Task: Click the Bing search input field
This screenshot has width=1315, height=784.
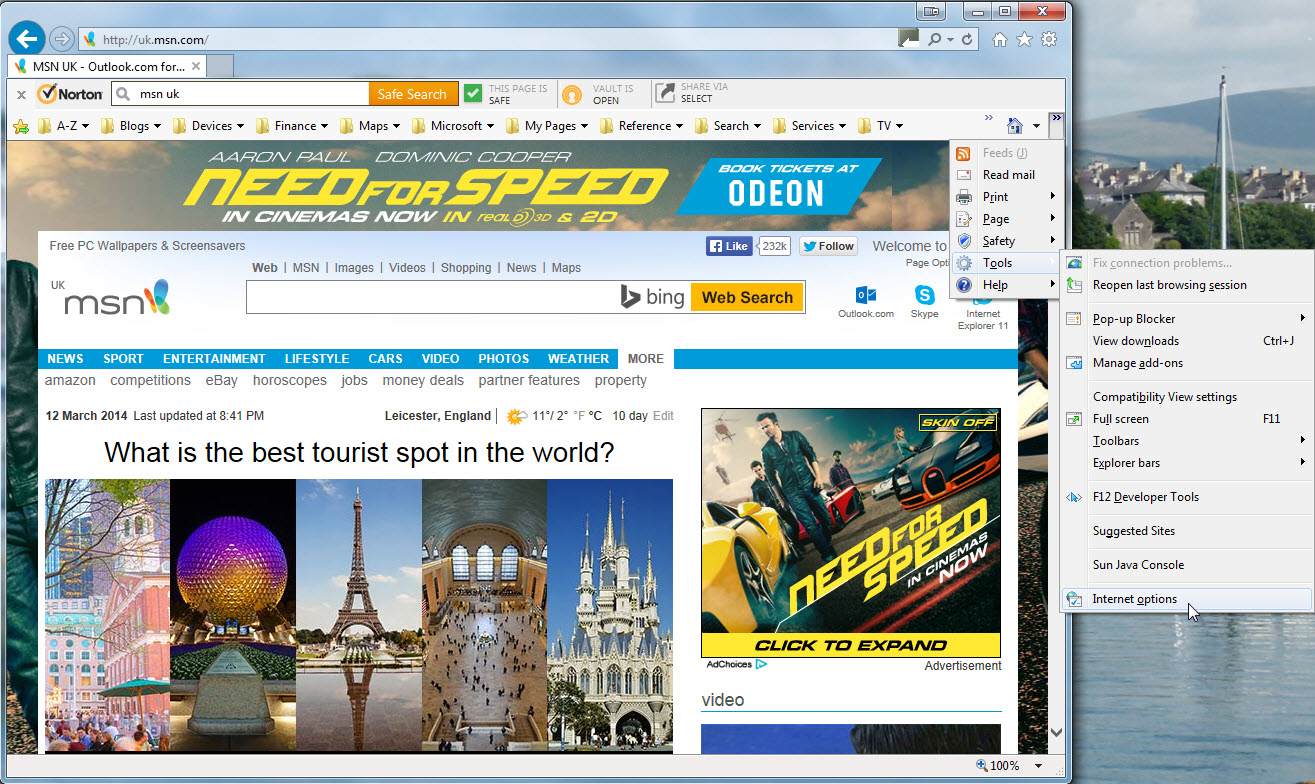Action: click(432, 297)
